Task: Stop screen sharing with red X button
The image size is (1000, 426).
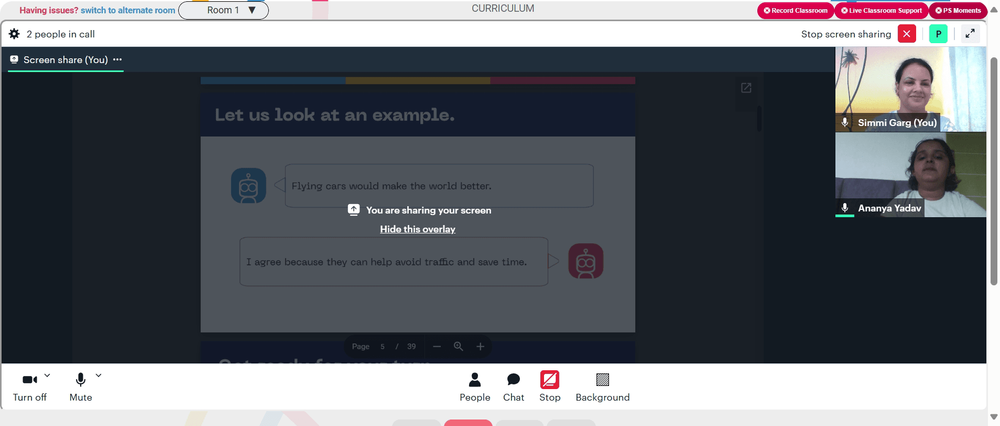Action: (x=906, y=34)
